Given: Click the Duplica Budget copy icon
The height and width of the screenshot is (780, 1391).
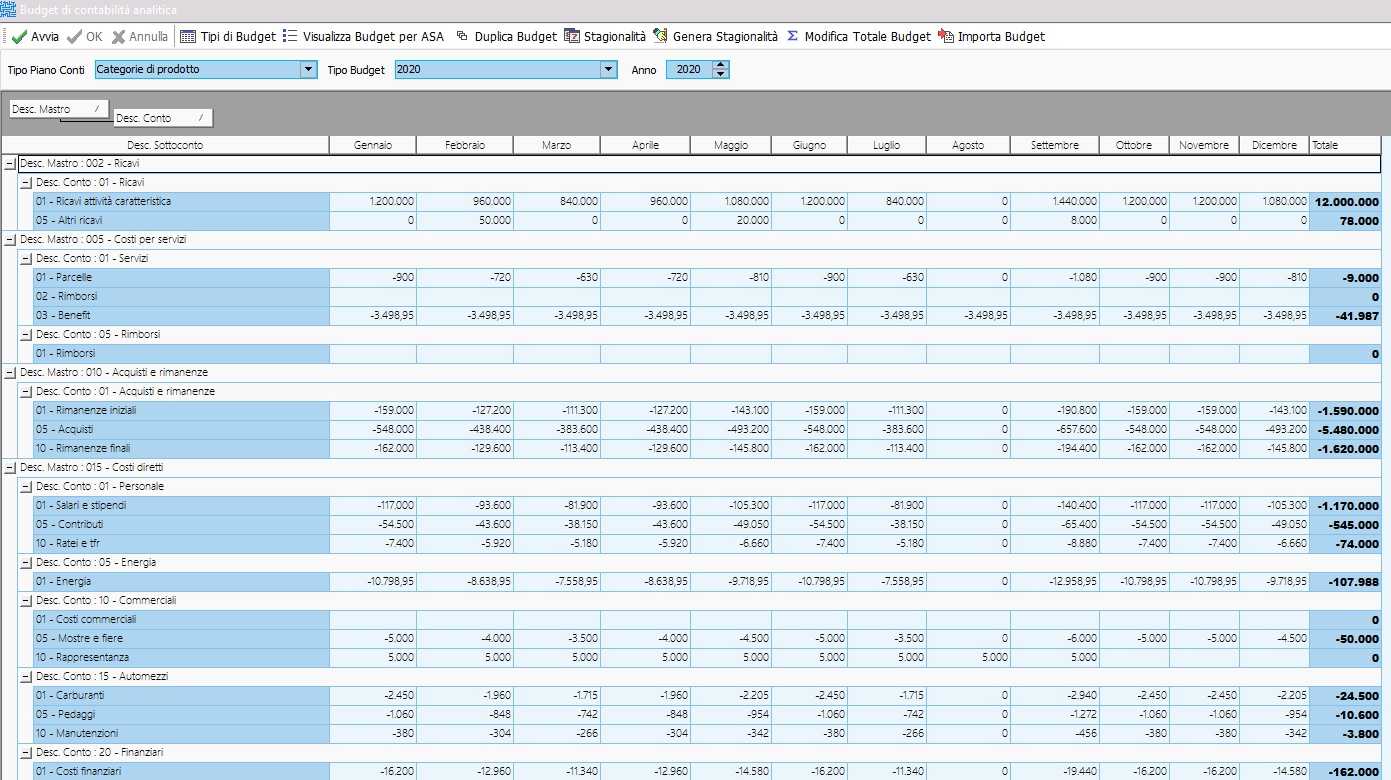Looking at the screenshot, I should click(x=462, y=37).
